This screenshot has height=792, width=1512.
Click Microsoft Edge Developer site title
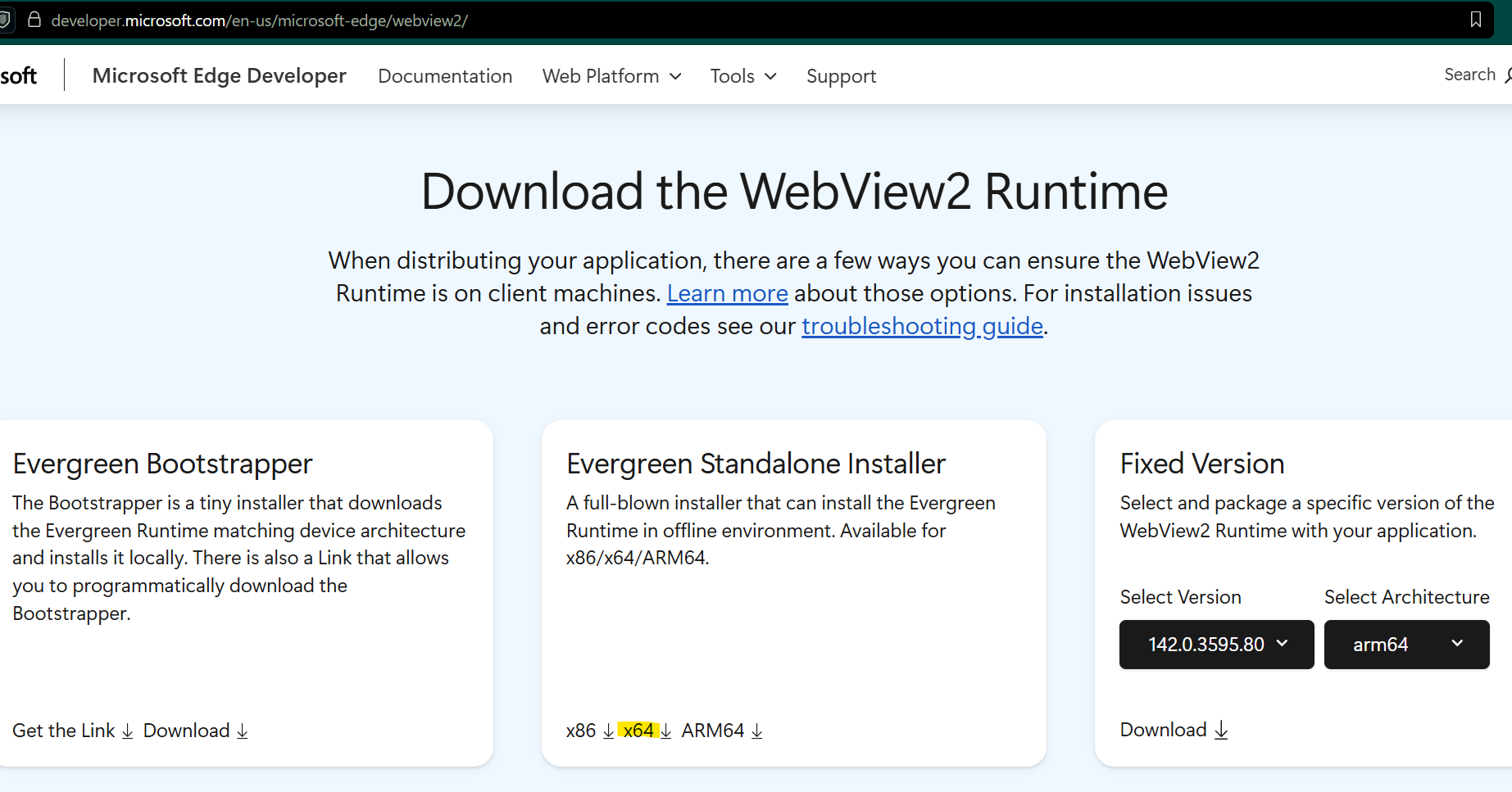click(219, 75)
